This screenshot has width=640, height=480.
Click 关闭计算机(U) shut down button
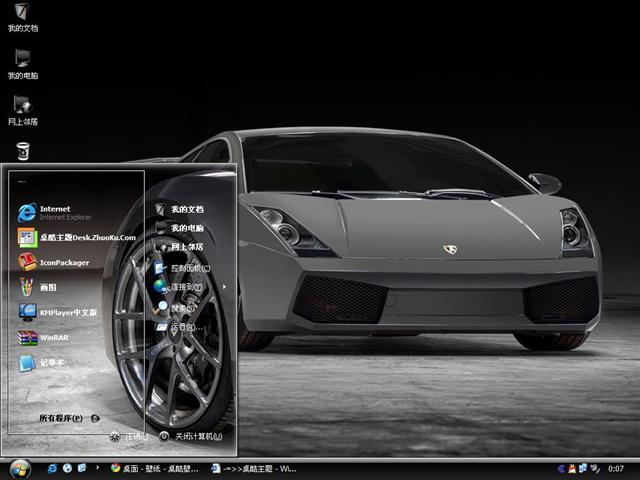(x=191, y=436)
